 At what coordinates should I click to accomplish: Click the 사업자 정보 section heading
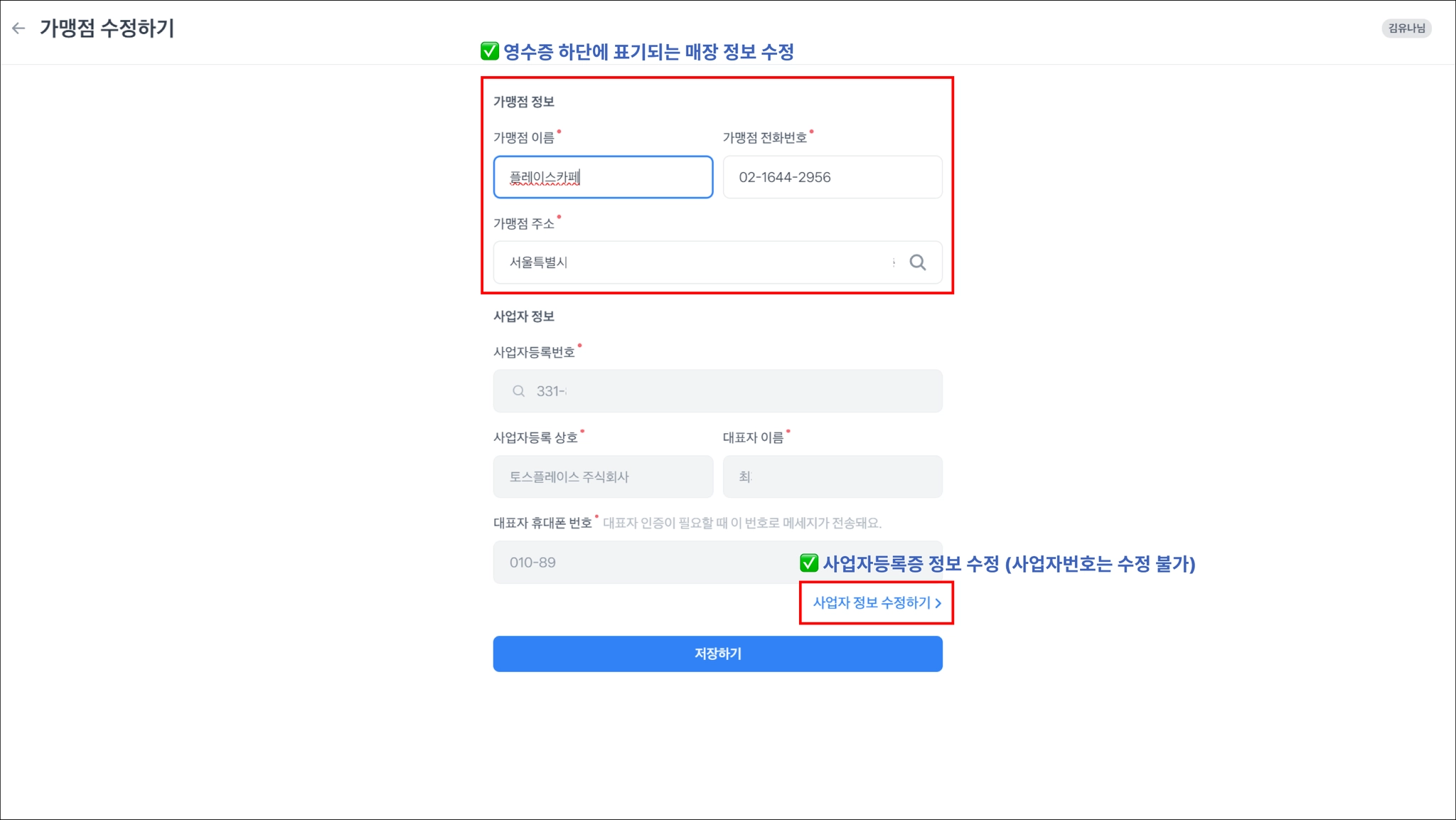(x=524, y=316)
